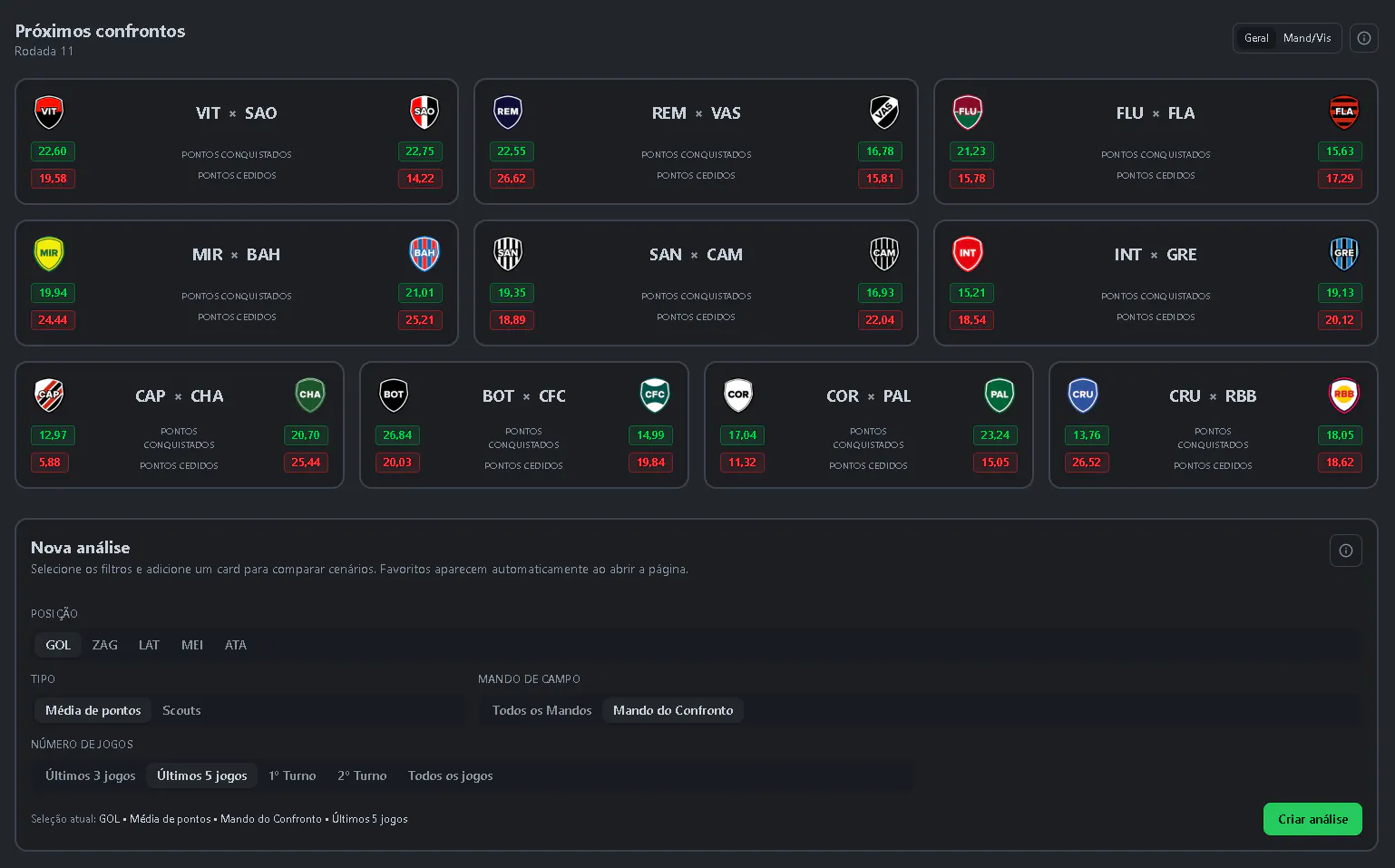This screenshot has width=1395, height=868.
Task: Click the VAS team crest
Action: click(884, 112)
